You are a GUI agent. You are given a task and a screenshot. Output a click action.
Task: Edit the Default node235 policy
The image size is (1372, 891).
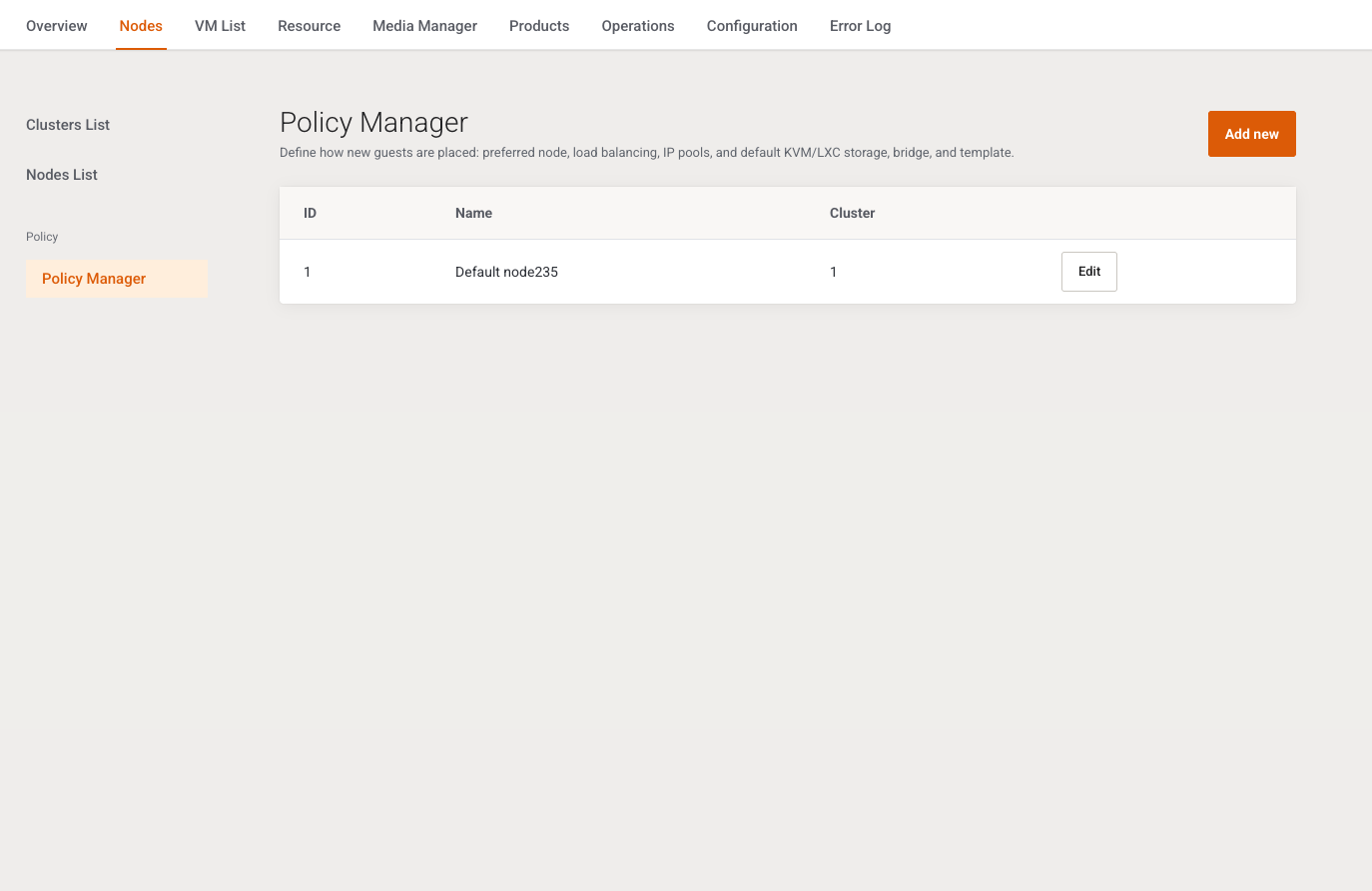pos(1088,272)
